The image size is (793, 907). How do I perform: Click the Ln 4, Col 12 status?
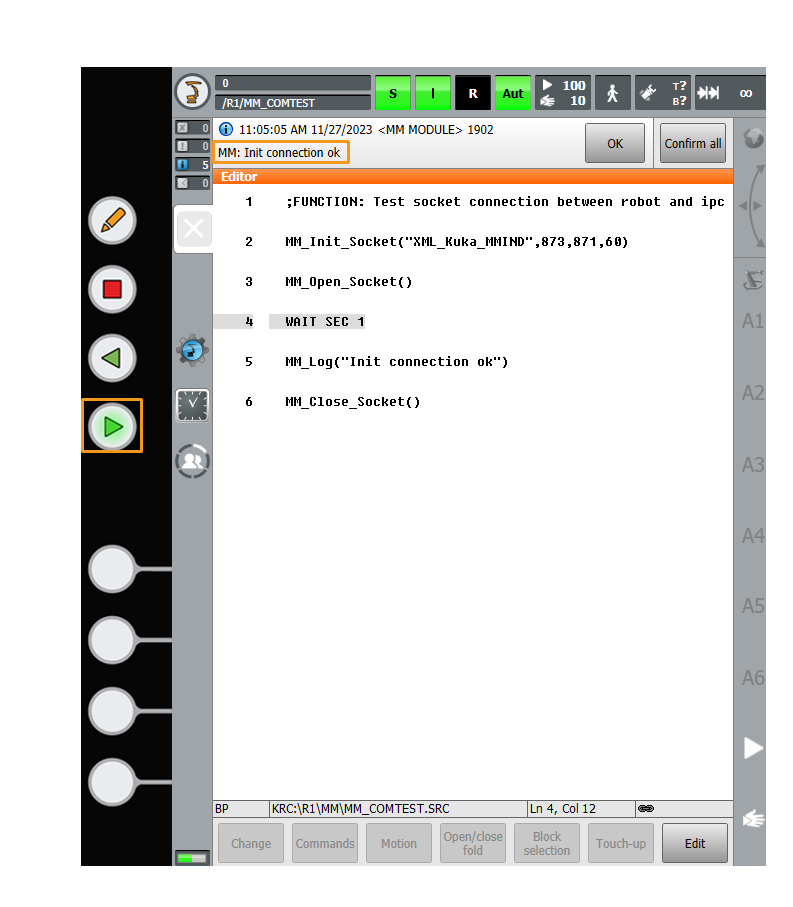click(x=580, y=809)
